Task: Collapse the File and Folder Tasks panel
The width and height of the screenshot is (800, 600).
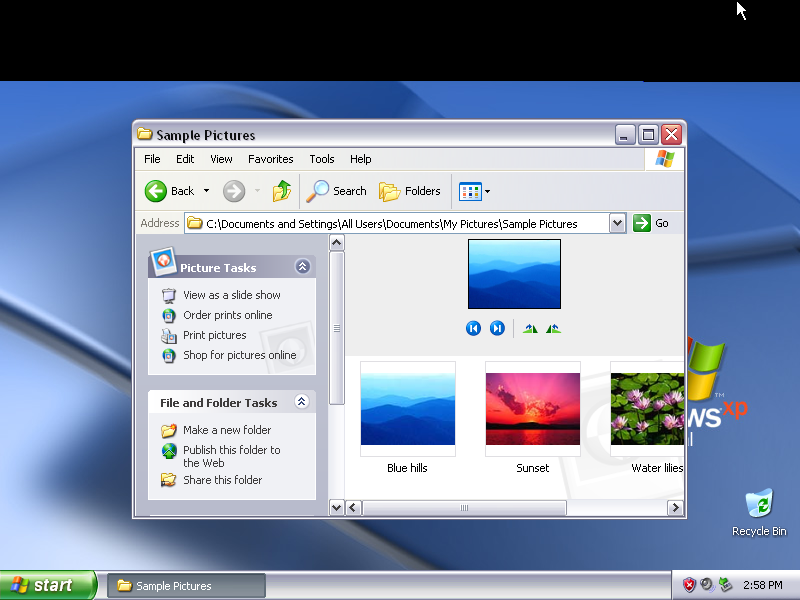Action: tap(302, 402)
